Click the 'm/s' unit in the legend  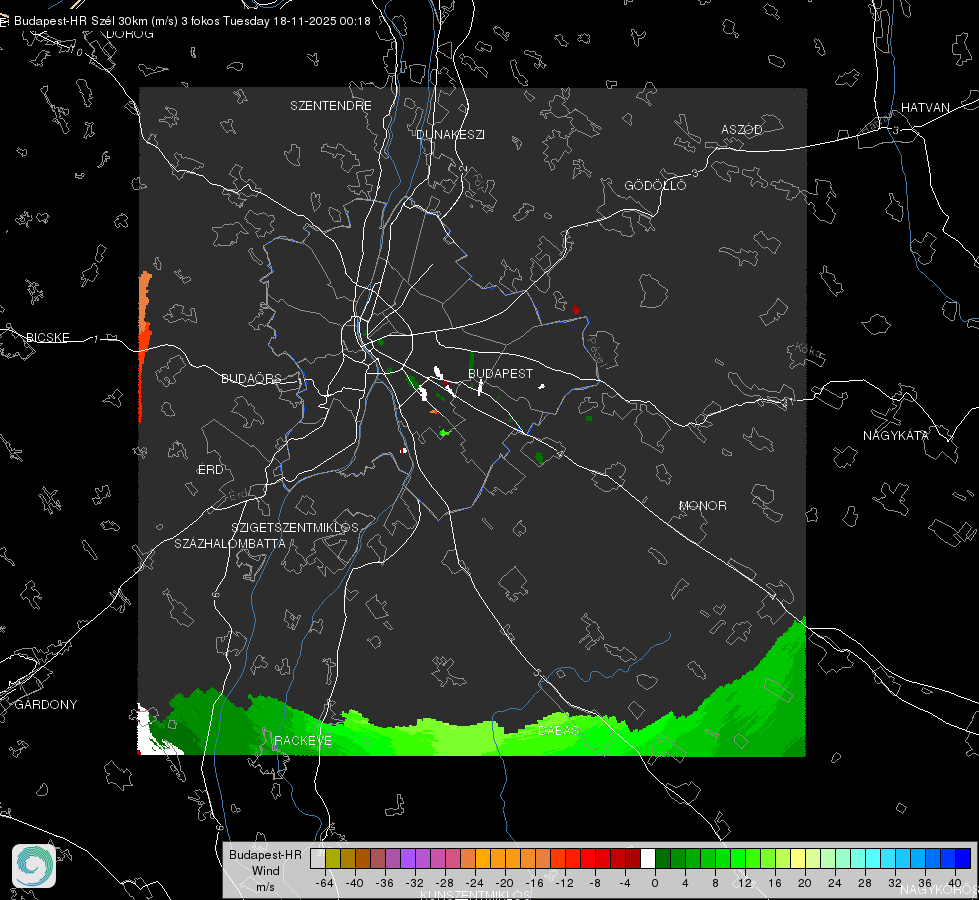pyautogui.click(x=265, y=886)
